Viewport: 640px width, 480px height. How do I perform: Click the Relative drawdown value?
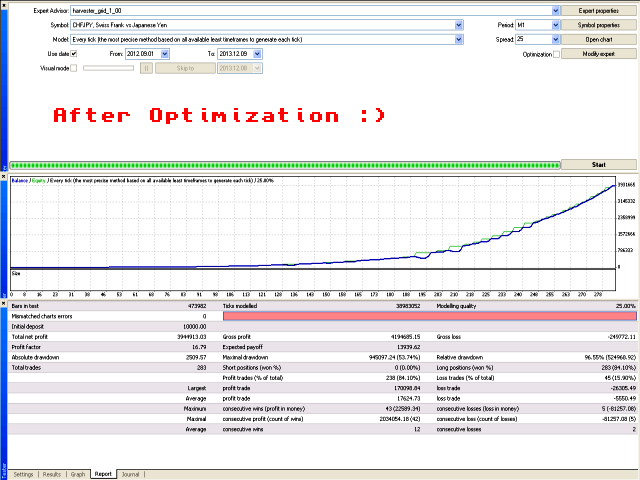pos(610,358)
